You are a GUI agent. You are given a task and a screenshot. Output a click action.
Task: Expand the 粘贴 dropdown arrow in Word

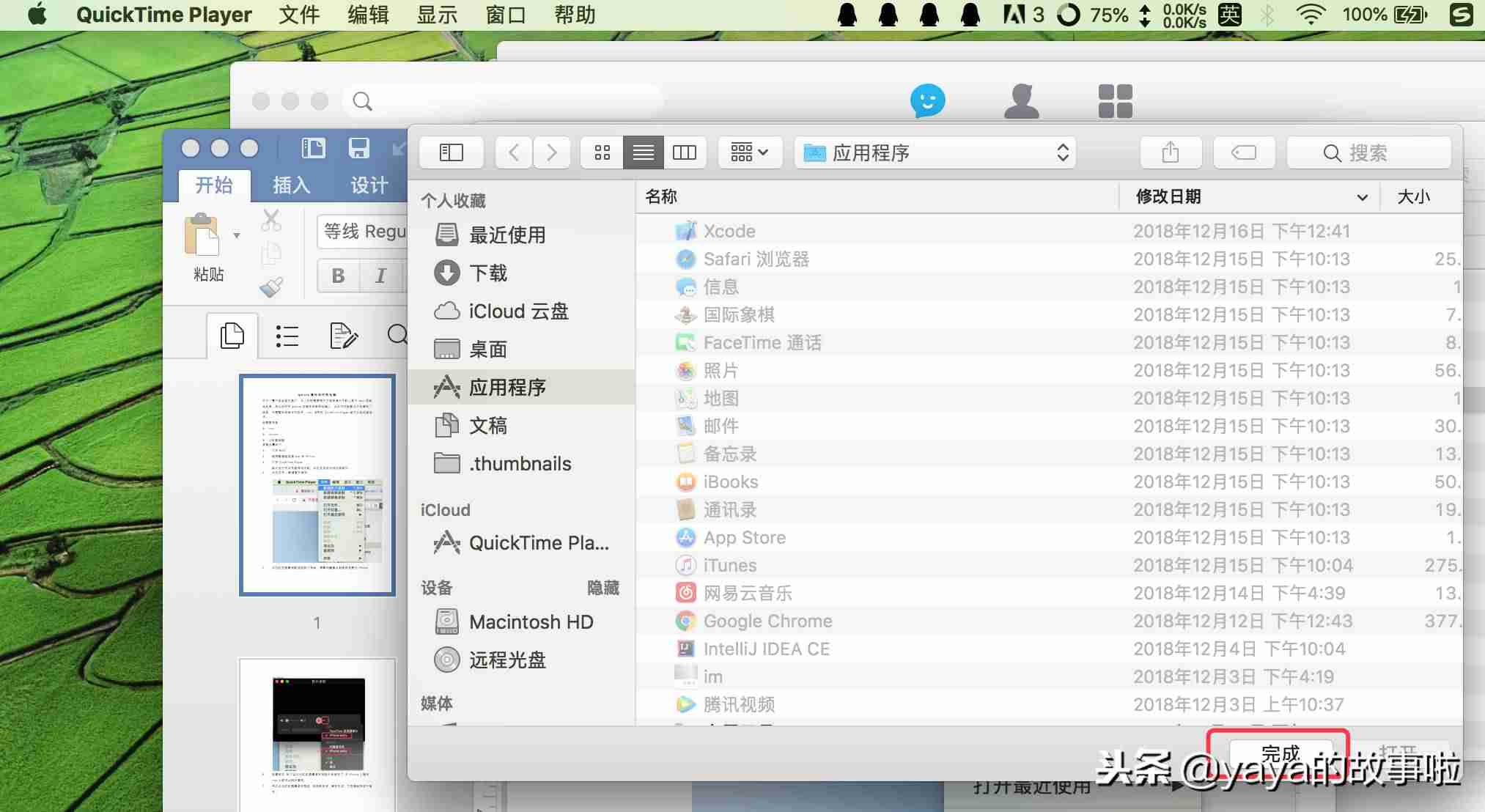237,235
